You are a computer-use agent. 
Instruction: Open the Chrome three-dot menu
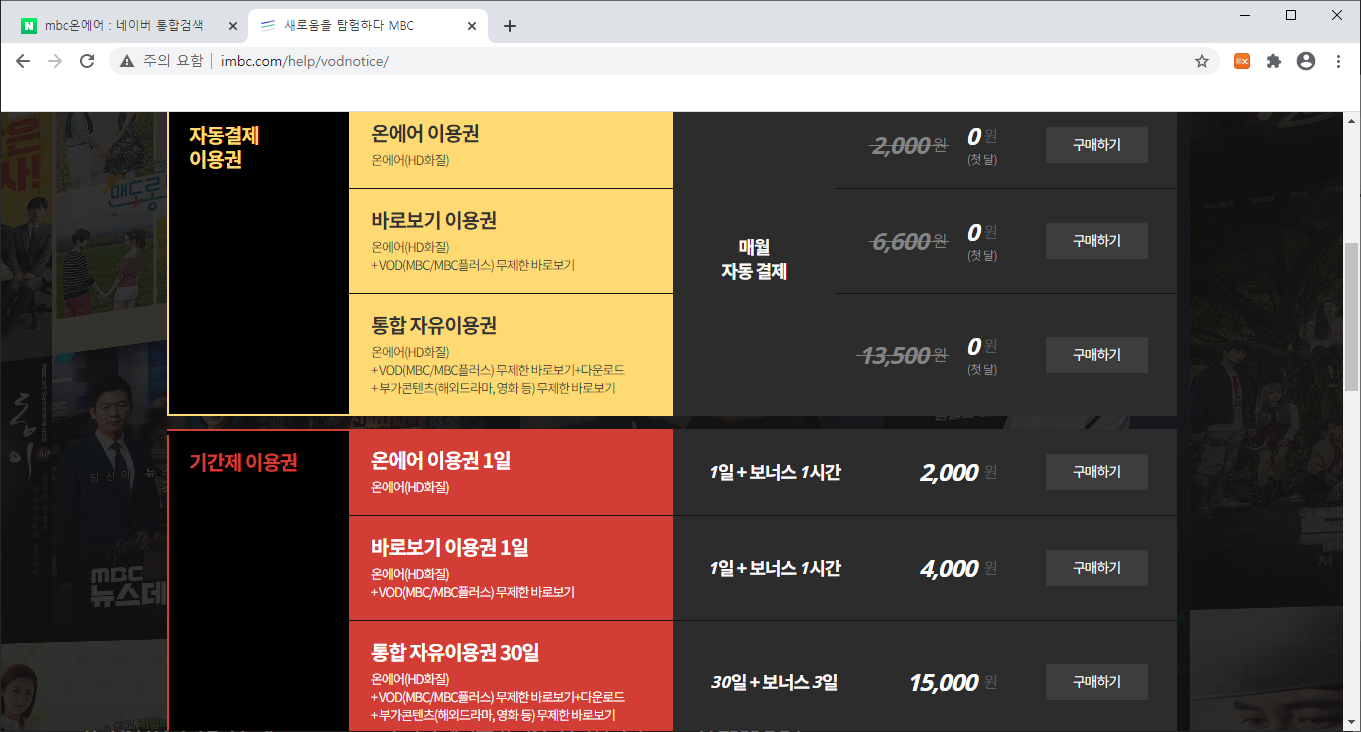(x=1338, y=61)
